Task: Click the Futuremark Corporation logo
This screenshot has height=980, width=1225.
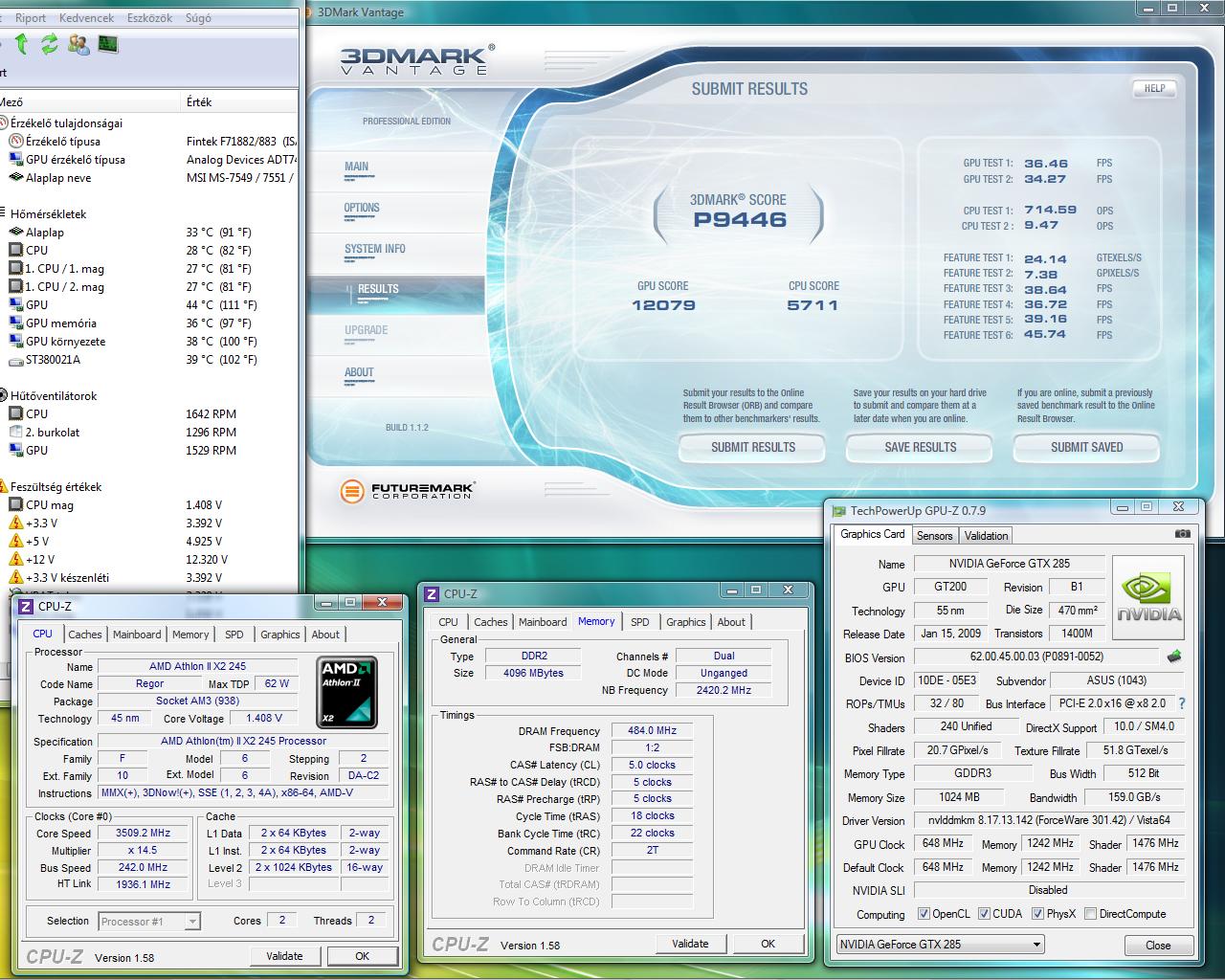Action: (x=408, y=492)
